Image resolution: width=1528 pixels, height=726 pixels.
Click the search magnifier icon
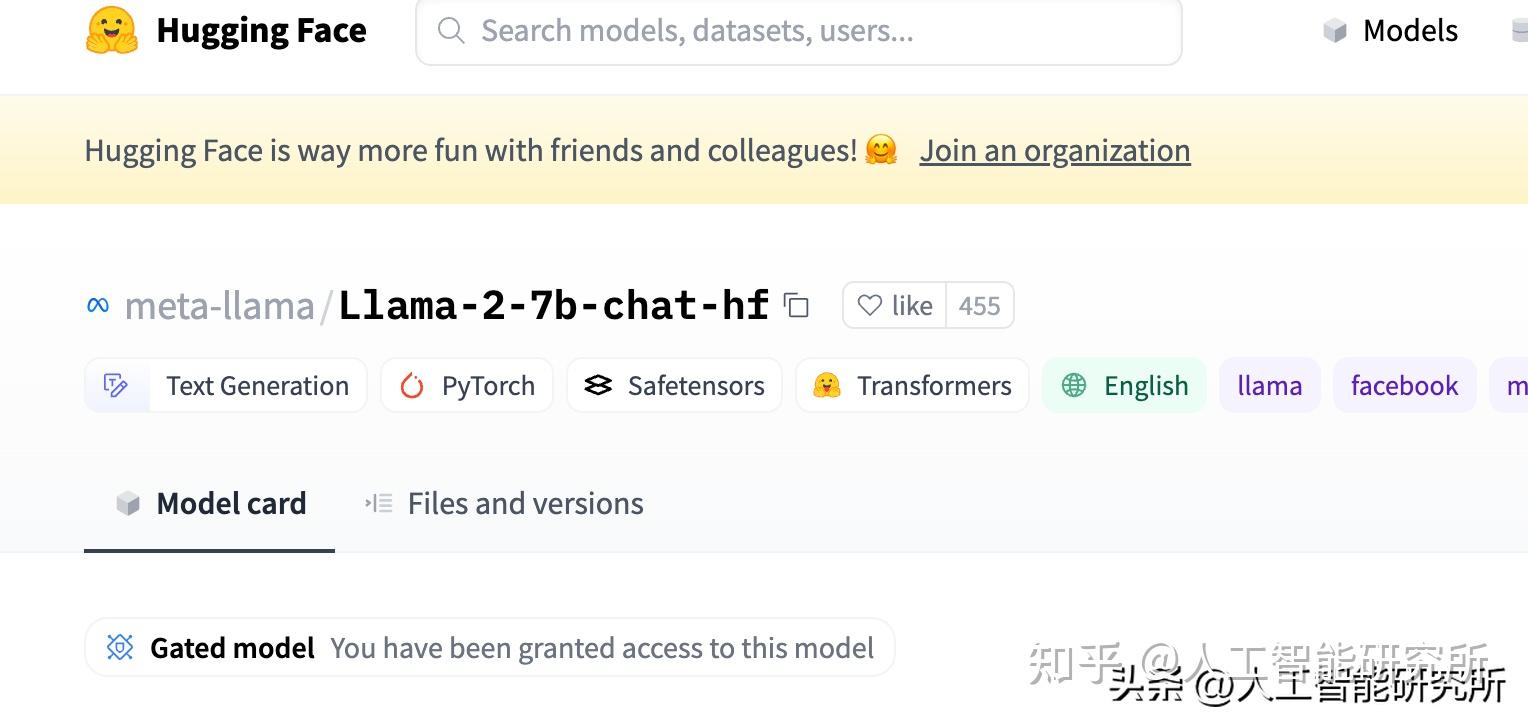451,31
